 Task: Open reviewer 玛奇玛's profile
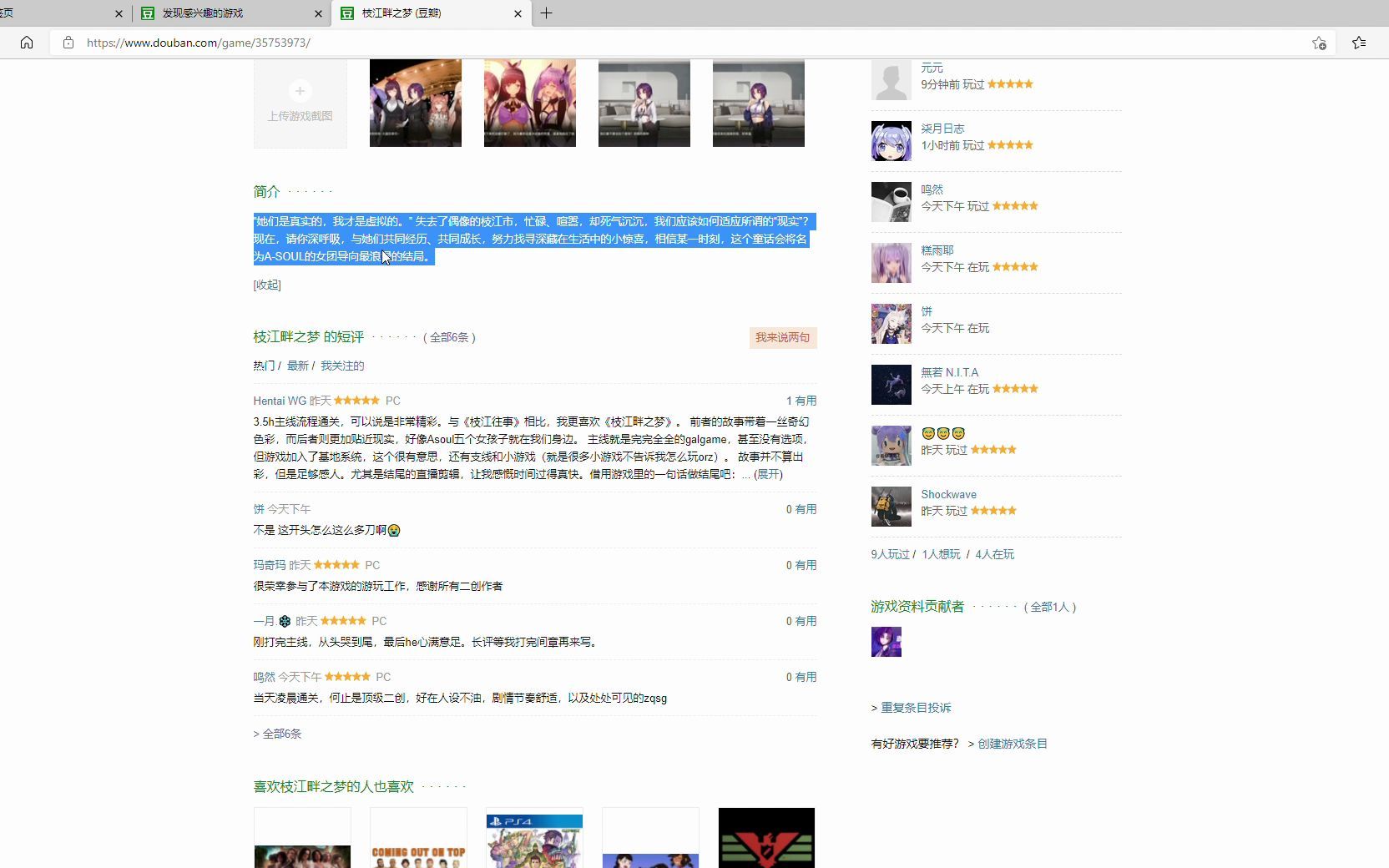coord(270,565)
